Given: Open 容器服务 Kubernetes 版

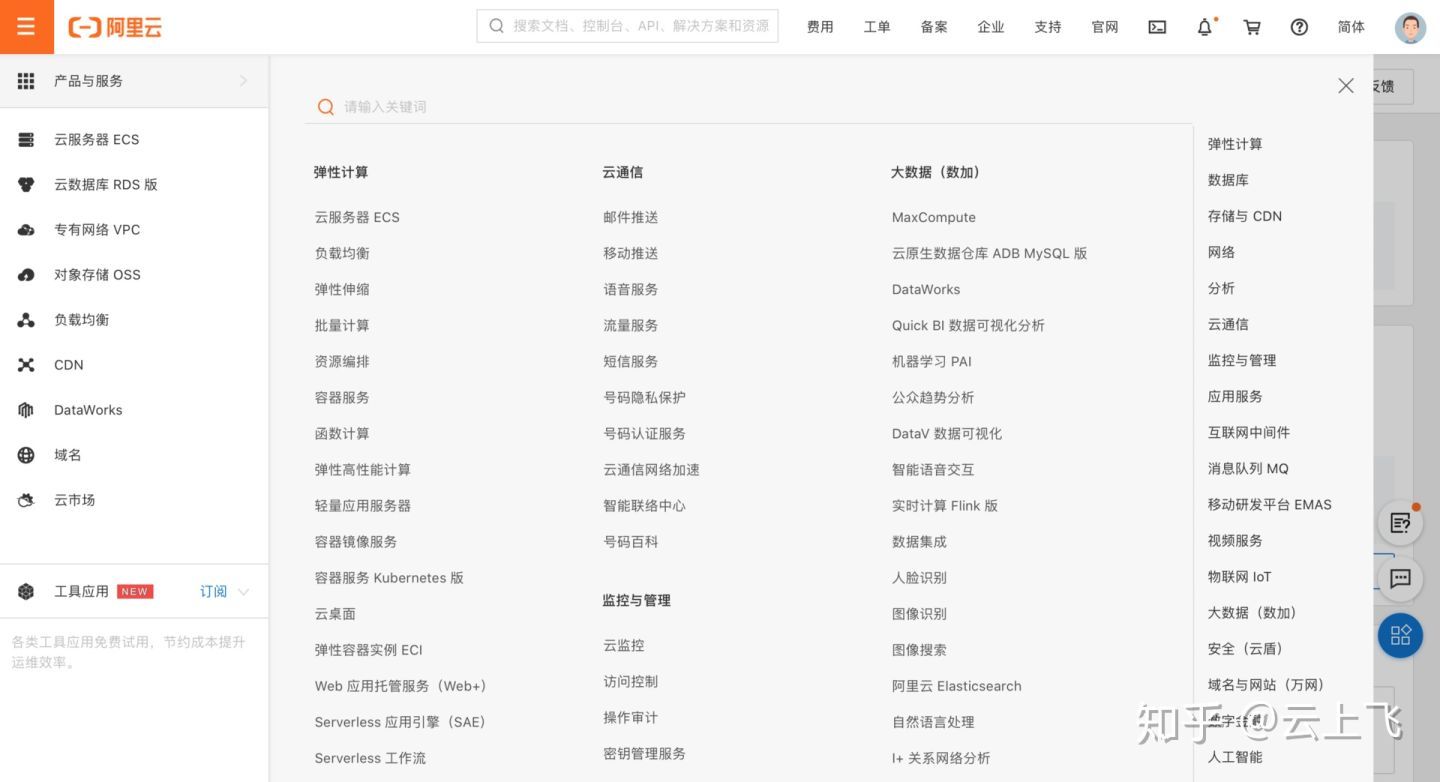Looking at the screenshot, I should point(389,578).
